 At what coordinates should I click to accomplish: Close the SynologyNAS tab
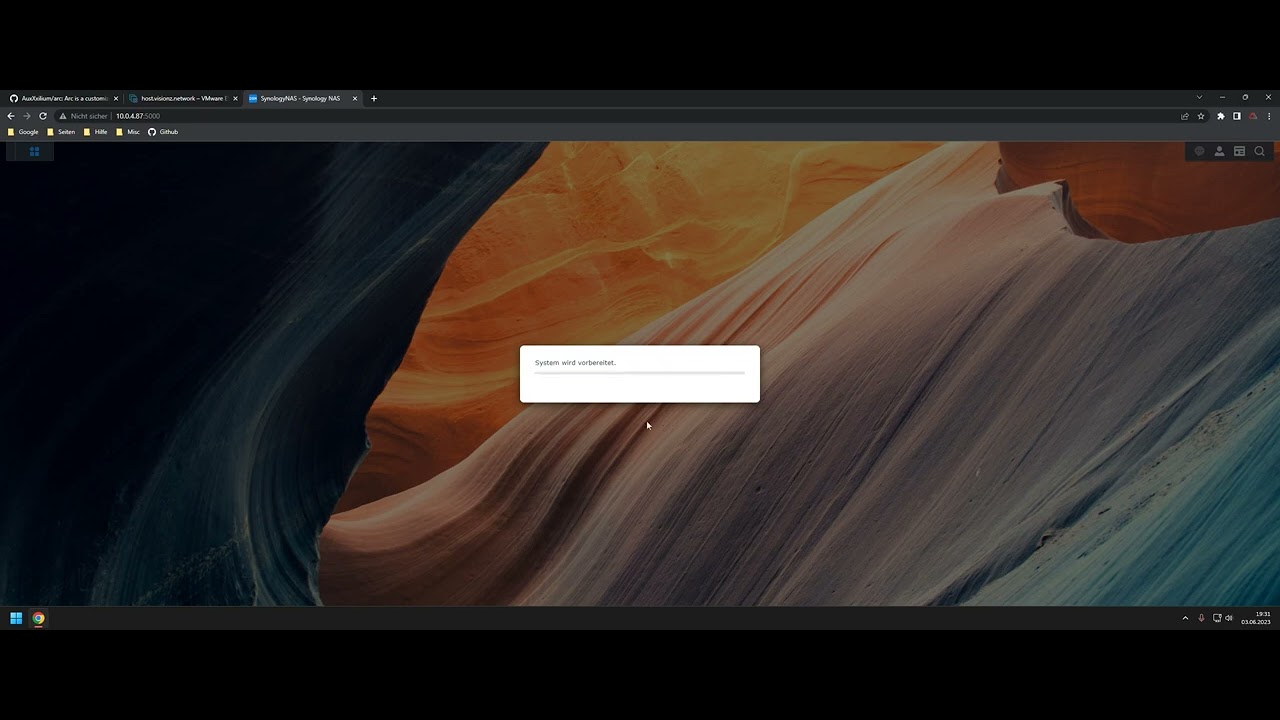click(x=355, y=98)
